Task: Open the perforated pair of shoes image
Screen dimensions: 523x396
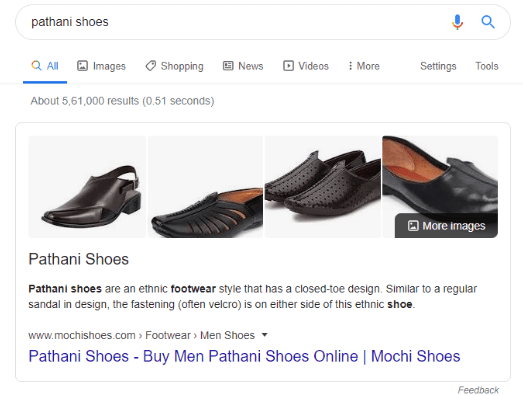Action: (x=323, y=187)
